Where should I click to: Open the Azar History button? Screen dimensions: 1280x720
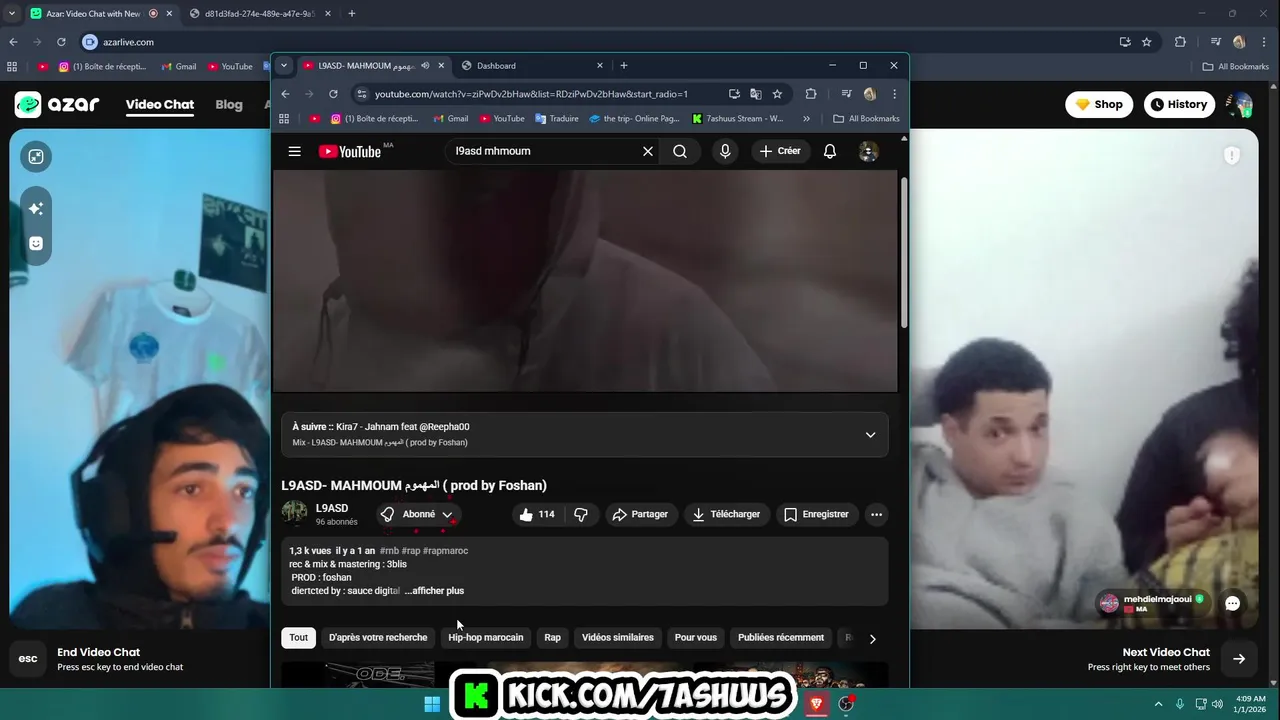point(1179,104)
